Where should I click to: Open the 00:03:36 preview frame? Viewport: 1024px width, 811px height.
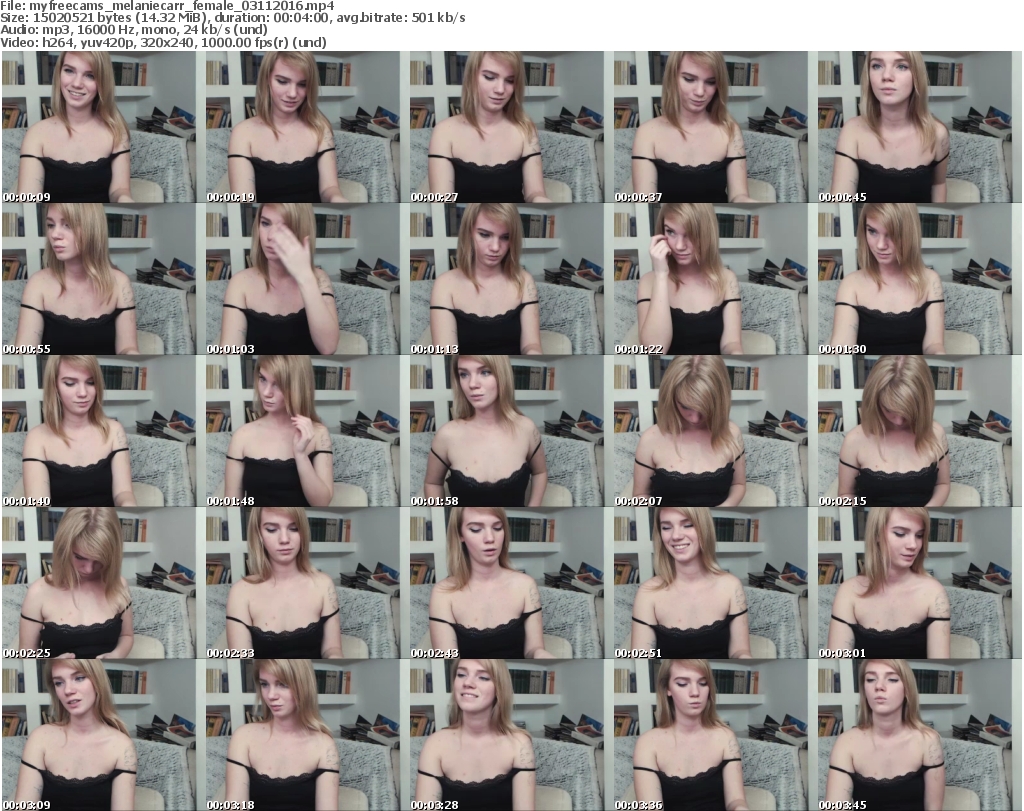pyautogui.click(x=711, y=735)
